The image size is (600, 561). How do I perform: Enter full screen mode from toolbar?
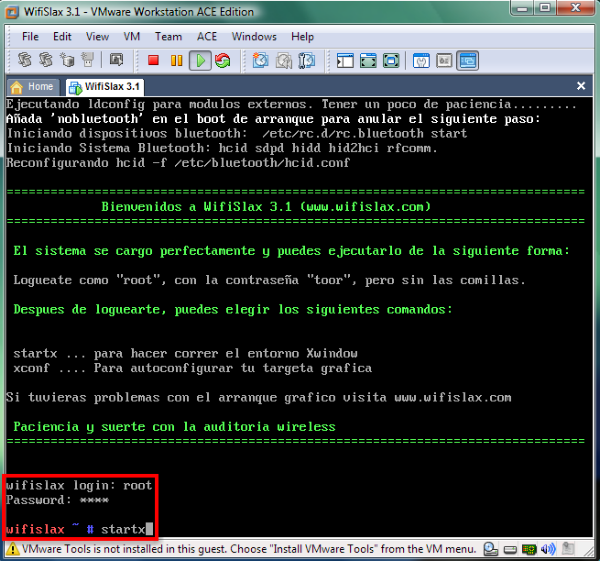[x=369, y=61]
